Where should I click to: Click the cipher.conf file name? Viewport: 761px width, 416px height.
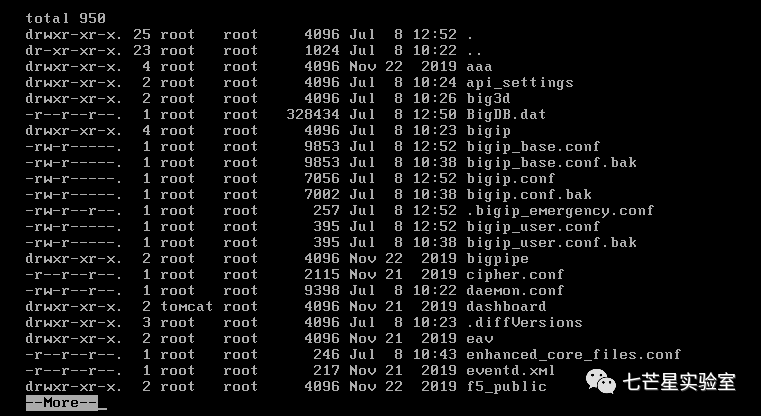(x=515, y=275)
